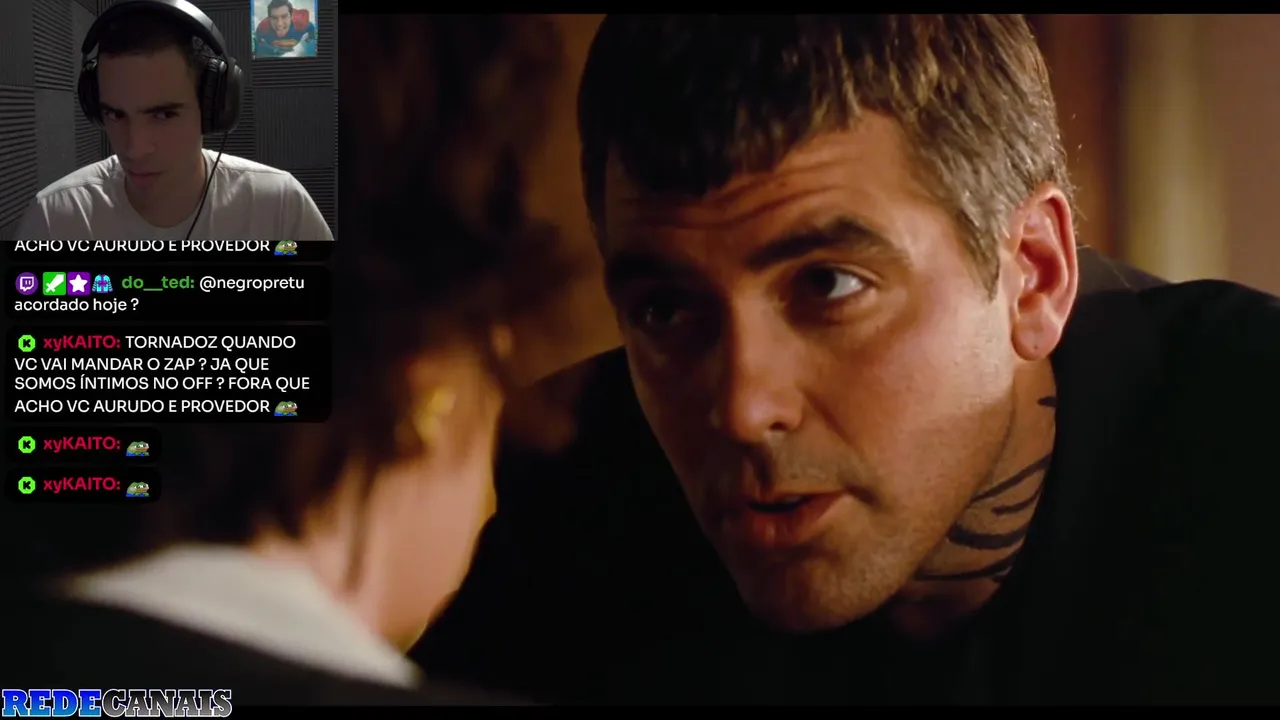This screenshot has height=720, width=1280.
Task: Open the @negropretu mention
Action: coord(252,283)
